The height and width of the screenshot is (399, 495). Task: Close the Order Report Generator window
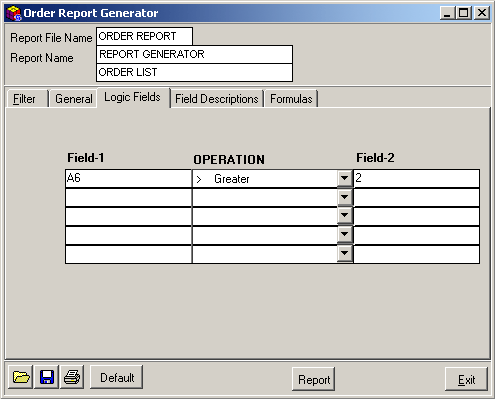(482, 13)
